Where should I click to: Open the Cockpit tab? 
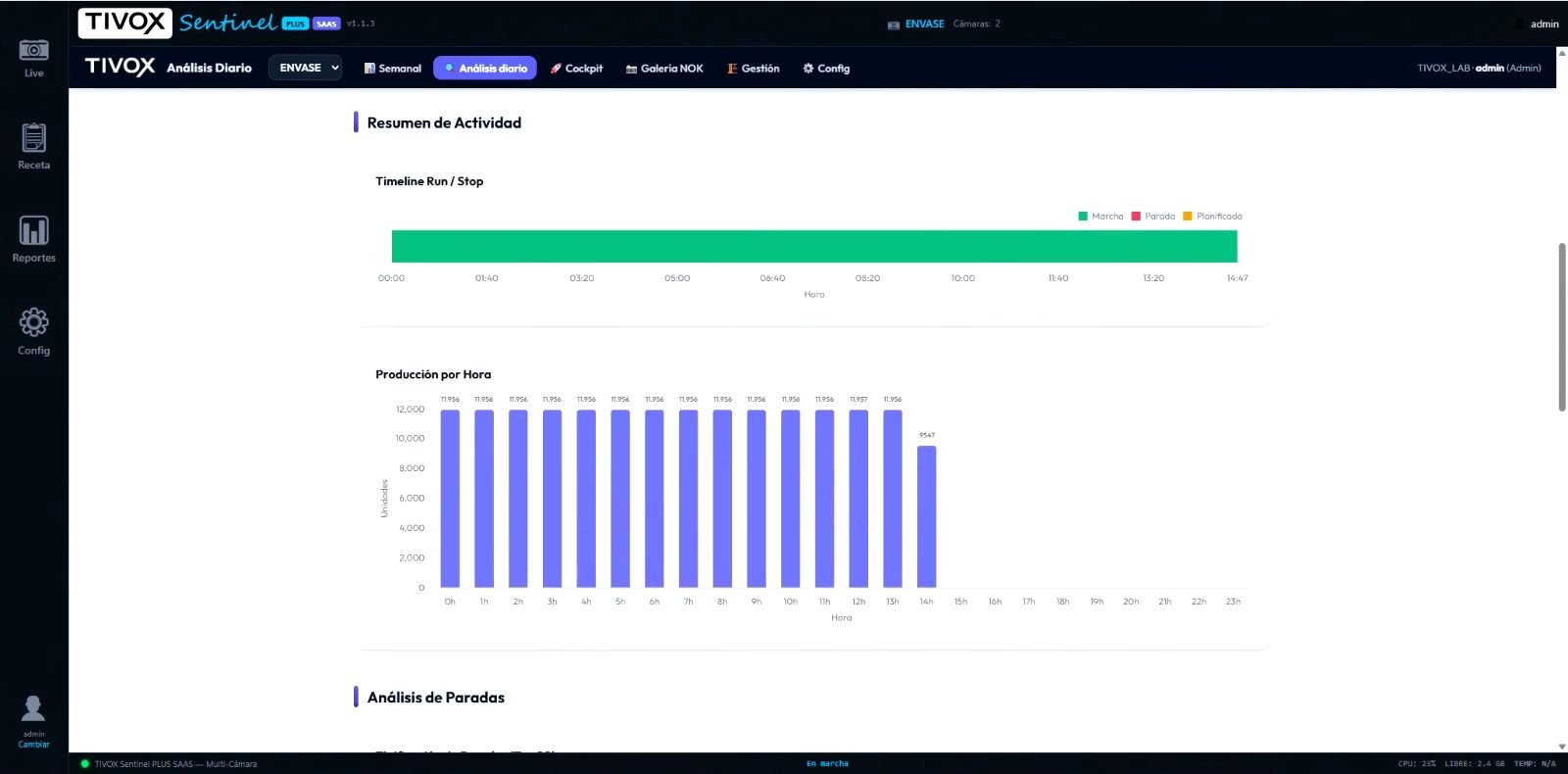[x=576, y=69]
